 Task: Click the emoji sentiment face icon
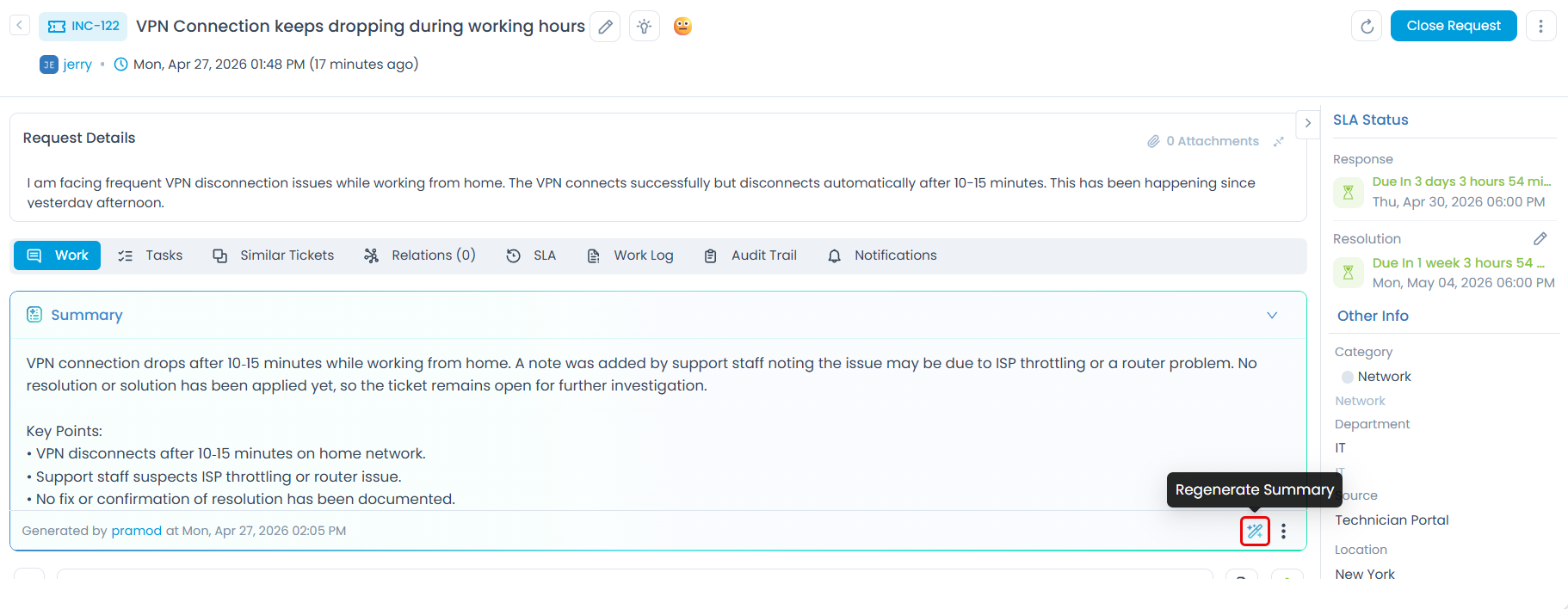coord(682,27)
